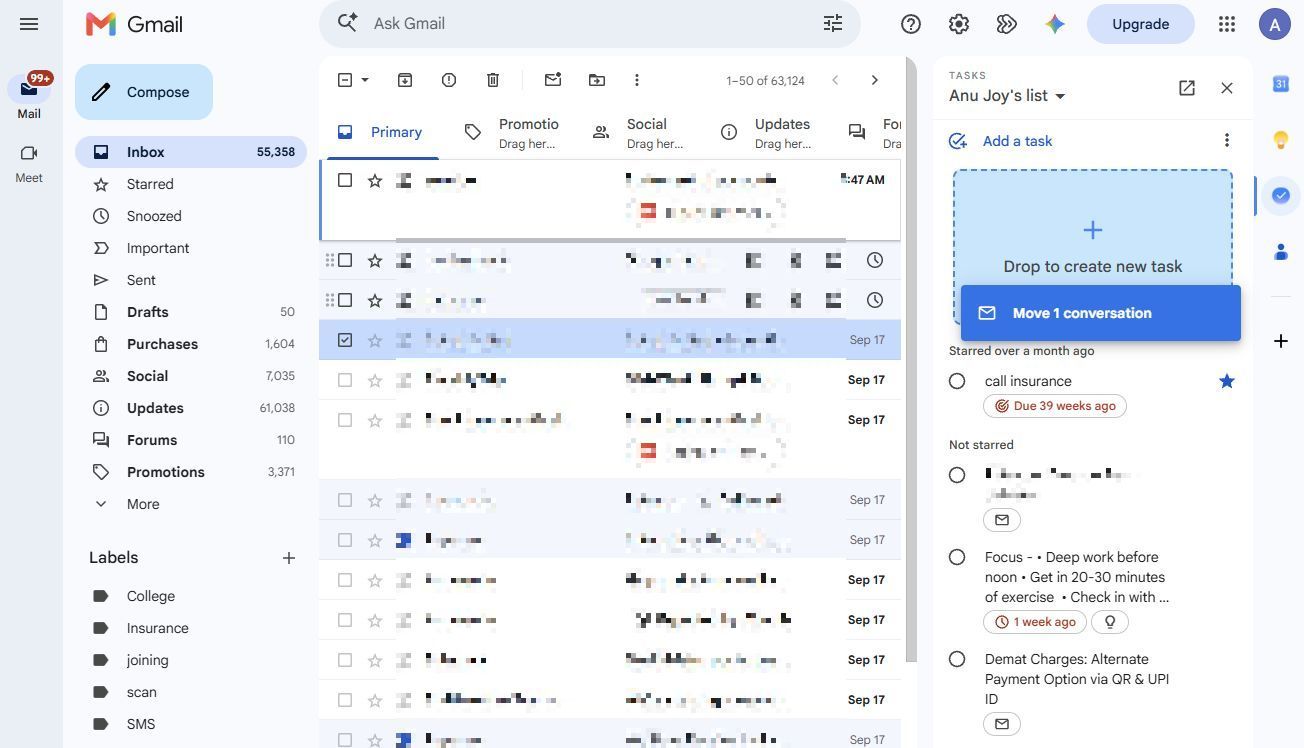Open Settings gear icon

959,24
